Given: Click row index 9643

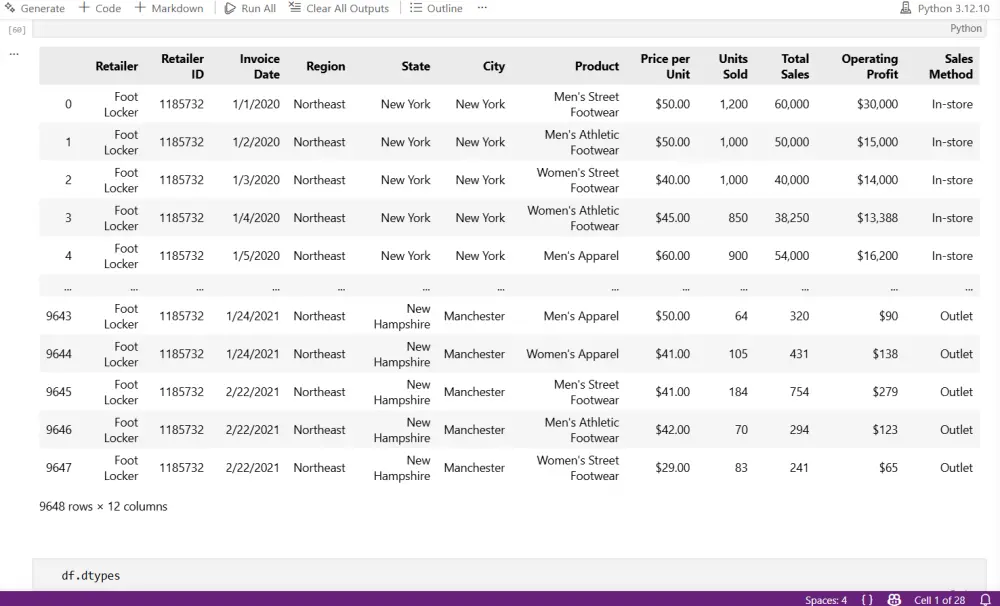Looking at the screenshot, I should (x=59, y=316).
